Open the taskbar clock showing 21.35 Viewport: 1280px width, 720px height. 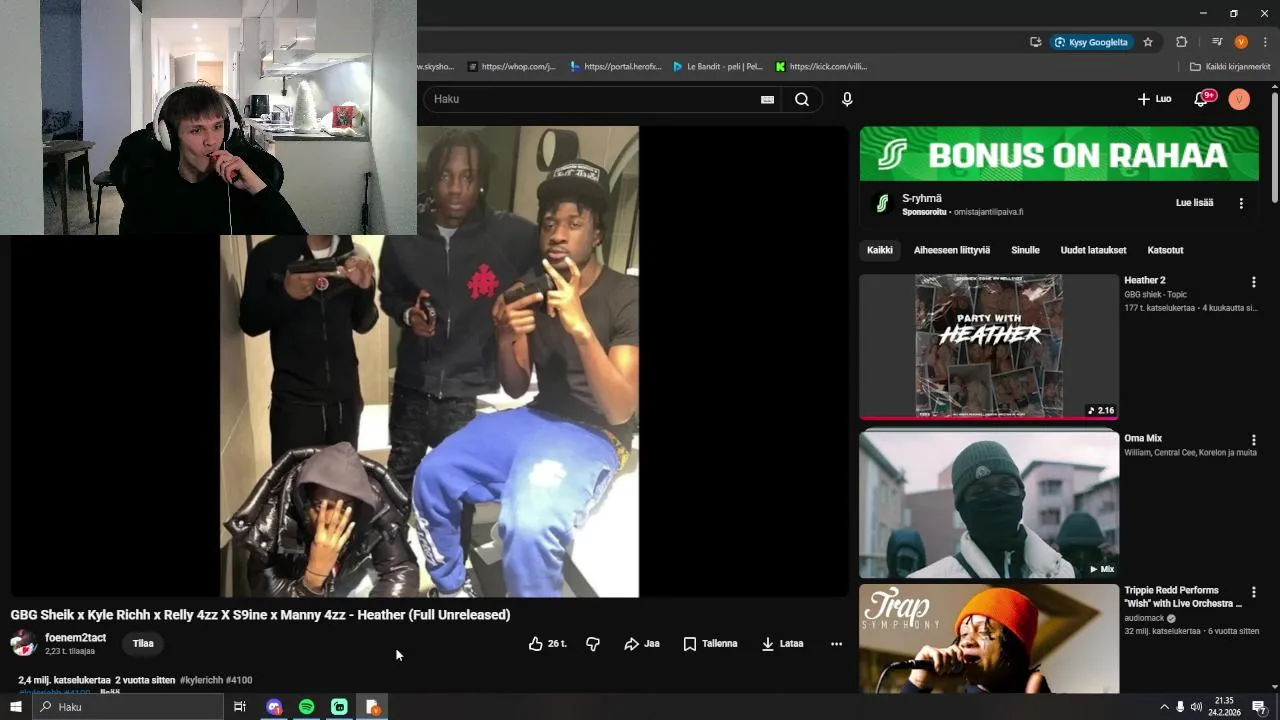click(x=1225, y=707)
